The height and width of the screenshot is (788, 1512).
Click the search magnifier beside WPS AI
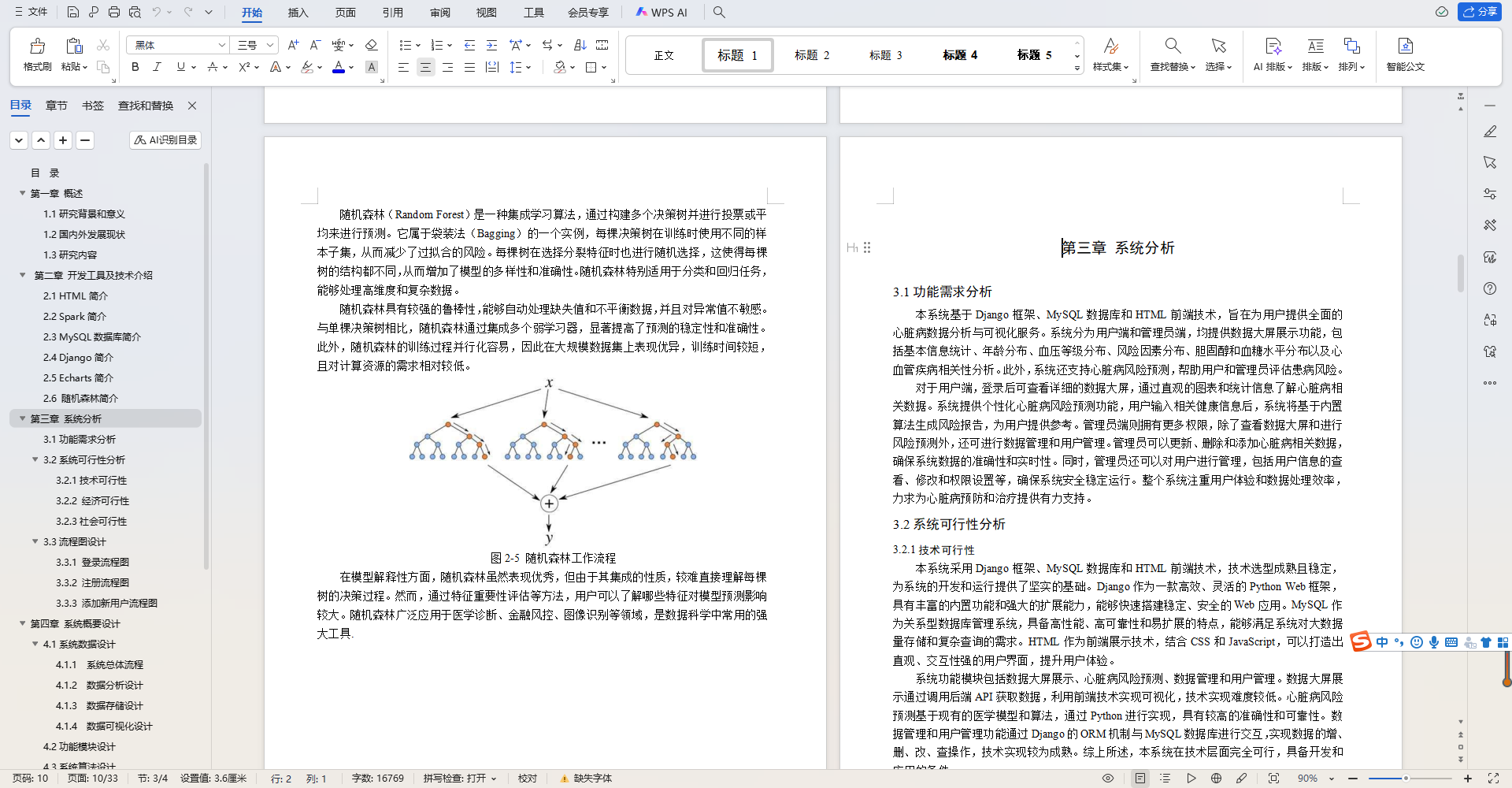point(719,12)
